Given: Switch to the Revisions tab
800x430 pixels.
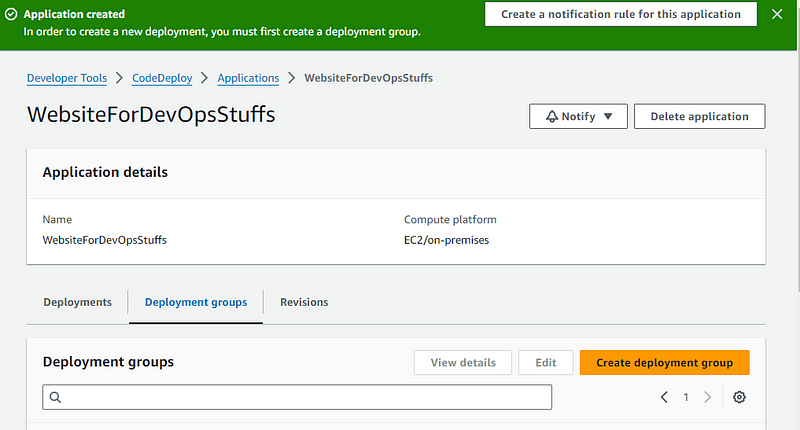Looking at the screenshot, I should pyautogui.click(x=304, y=302).
